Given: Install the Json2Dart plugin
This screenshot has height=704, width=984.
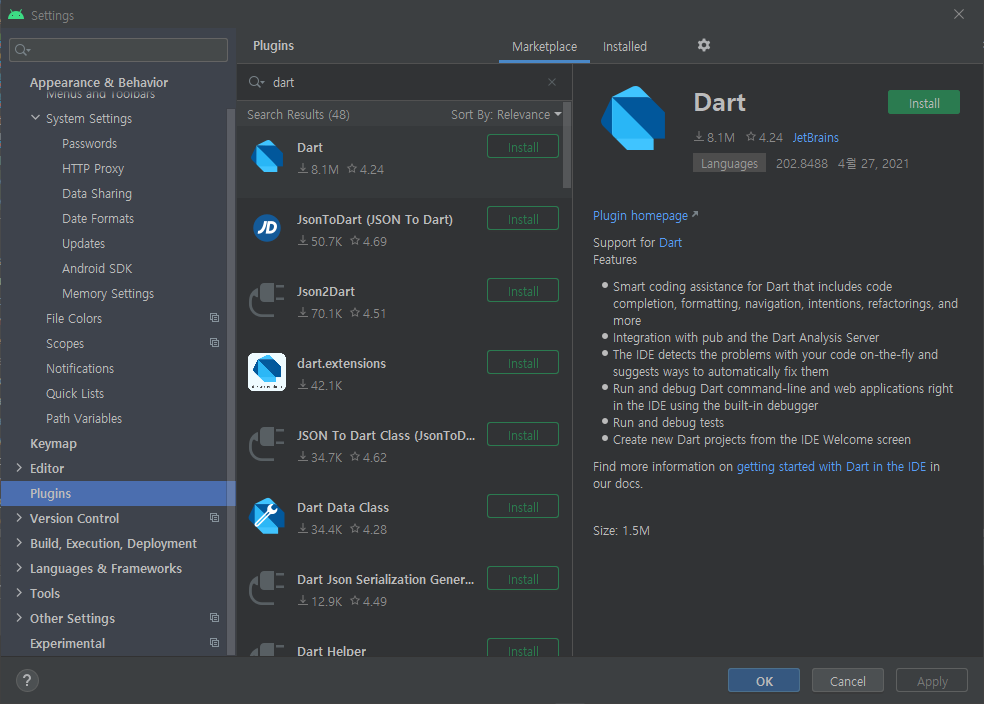Looking at the screenshot, I should [523, 291].
